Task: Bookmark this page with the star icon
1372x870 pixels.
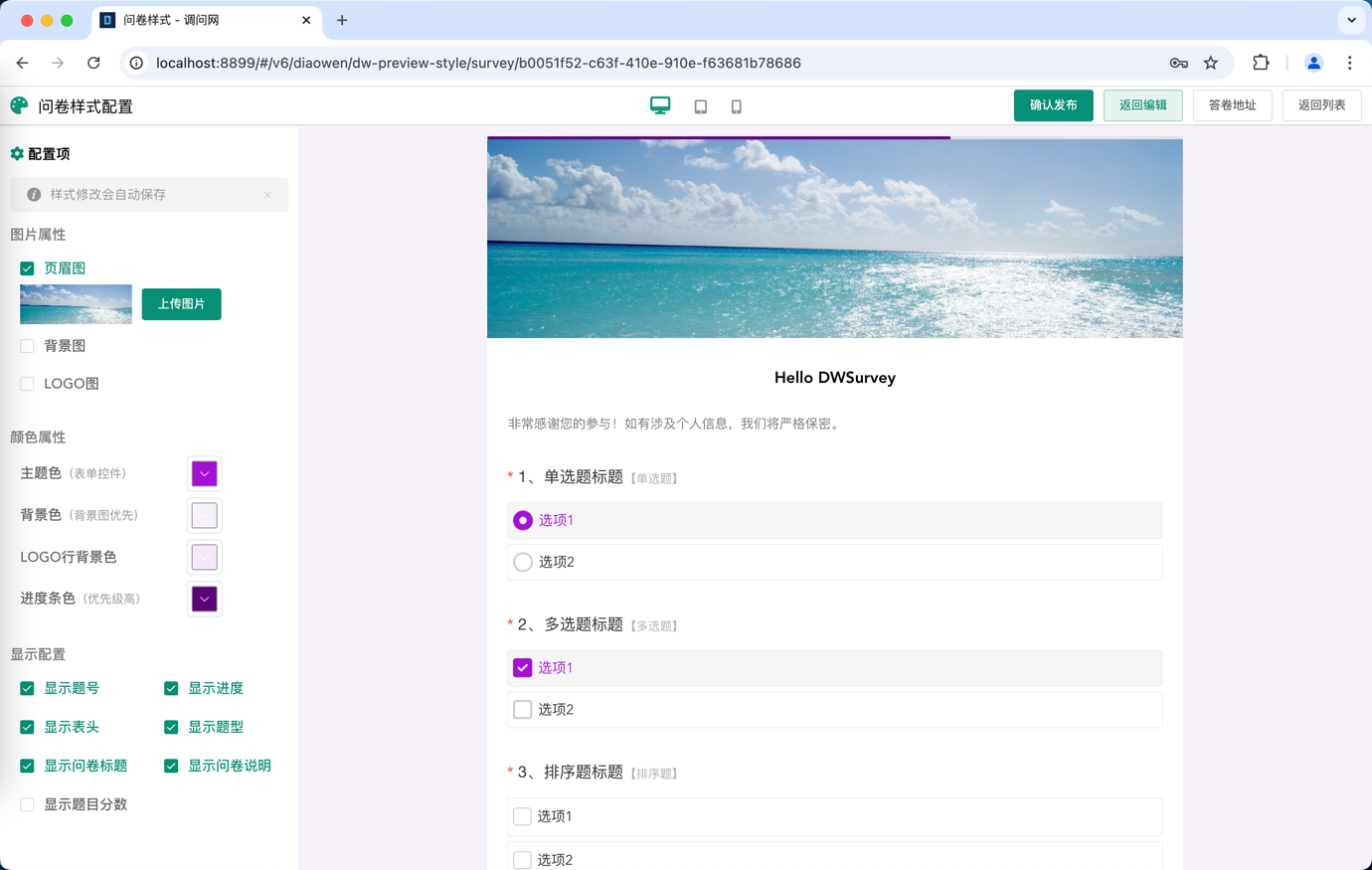Action: click(1211, 63)
